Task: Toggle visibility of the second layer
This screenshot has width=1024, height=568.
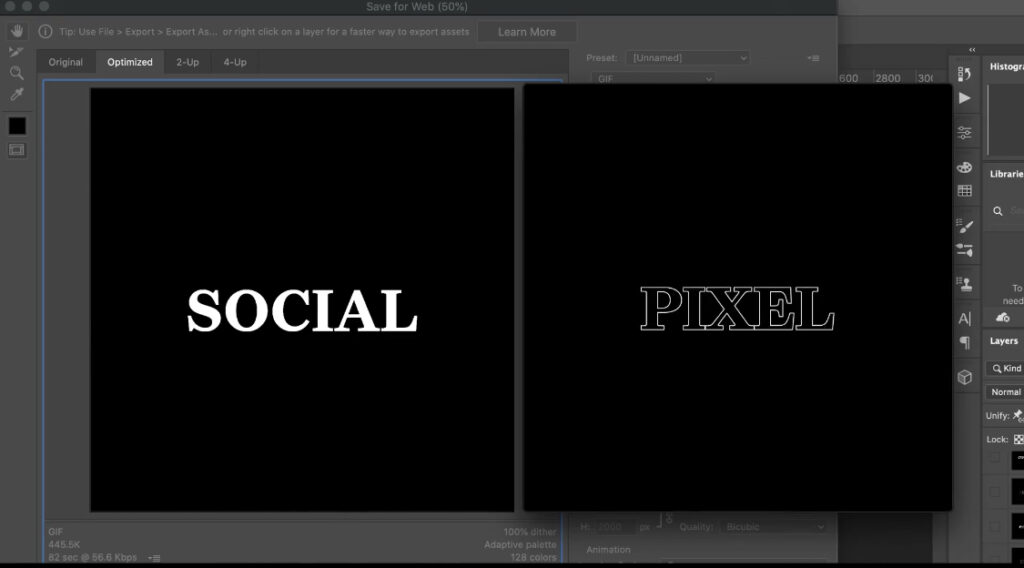Action: [x=994, y=492]
